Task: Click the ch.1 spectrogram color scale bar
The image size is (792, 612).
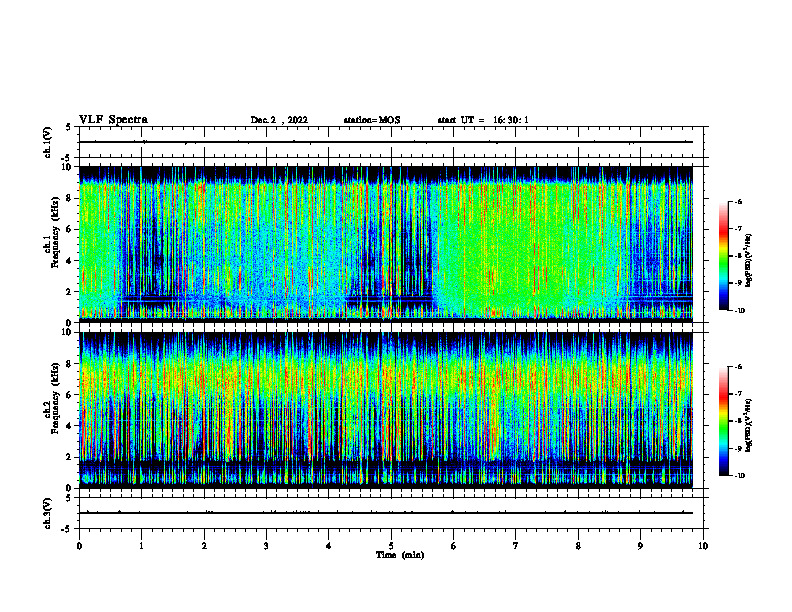Action: [723, 256]
